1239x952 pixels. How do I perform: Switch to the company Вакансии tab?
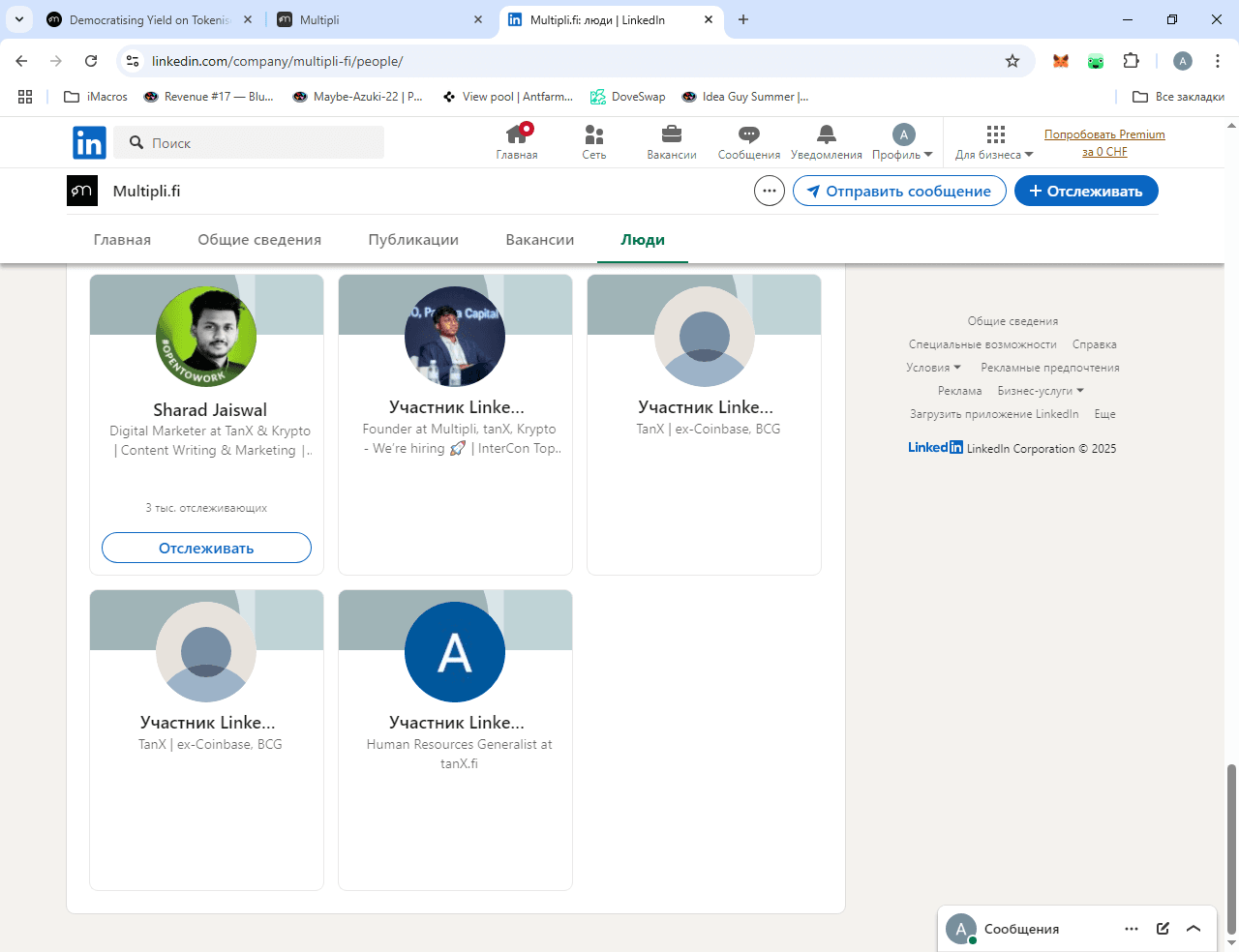tap(540, 240)
